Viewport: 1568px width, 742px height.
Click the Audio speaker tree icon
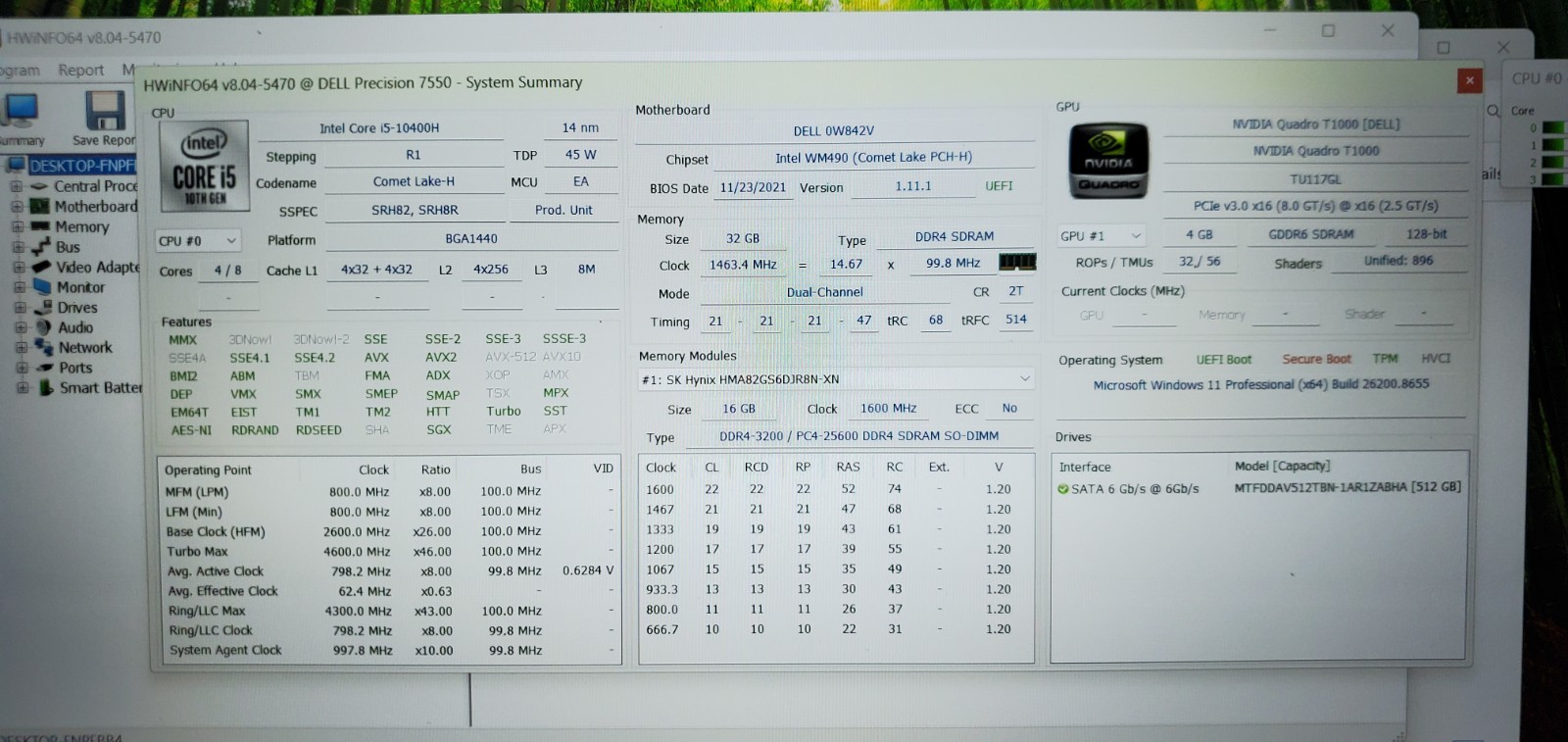pyautogui.click(x=43, y=327)
